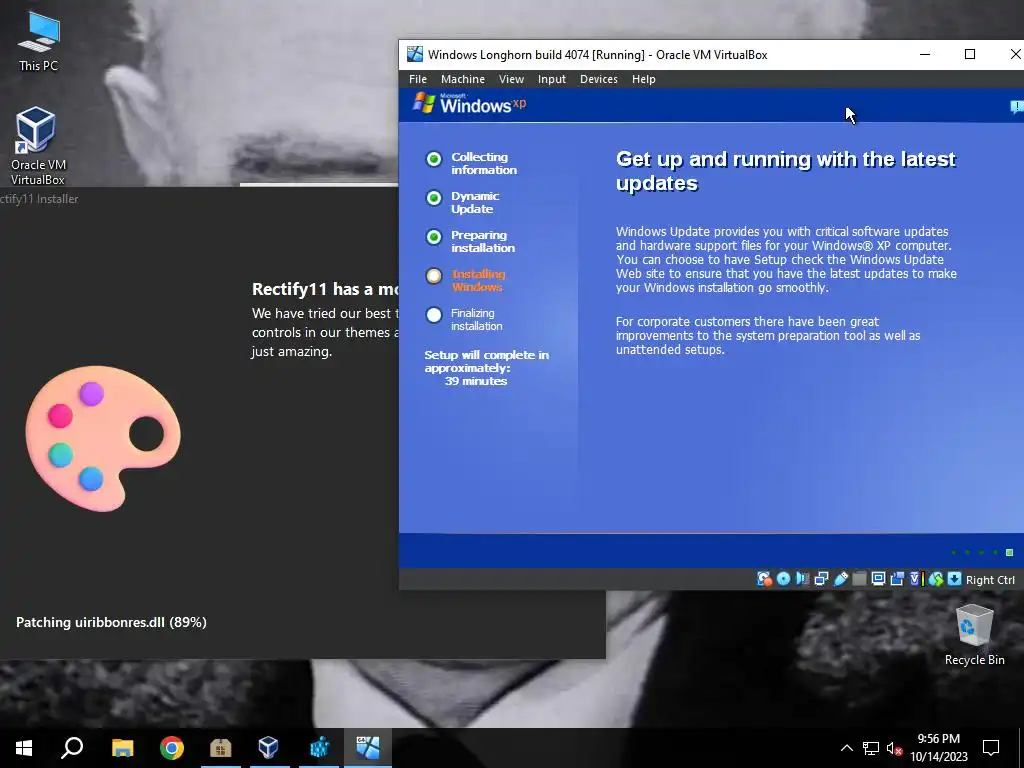This screenshot has height=768, width=1024.
Task: Click the recording indicator in VirtualBox status bar
Action: (897, 579)
